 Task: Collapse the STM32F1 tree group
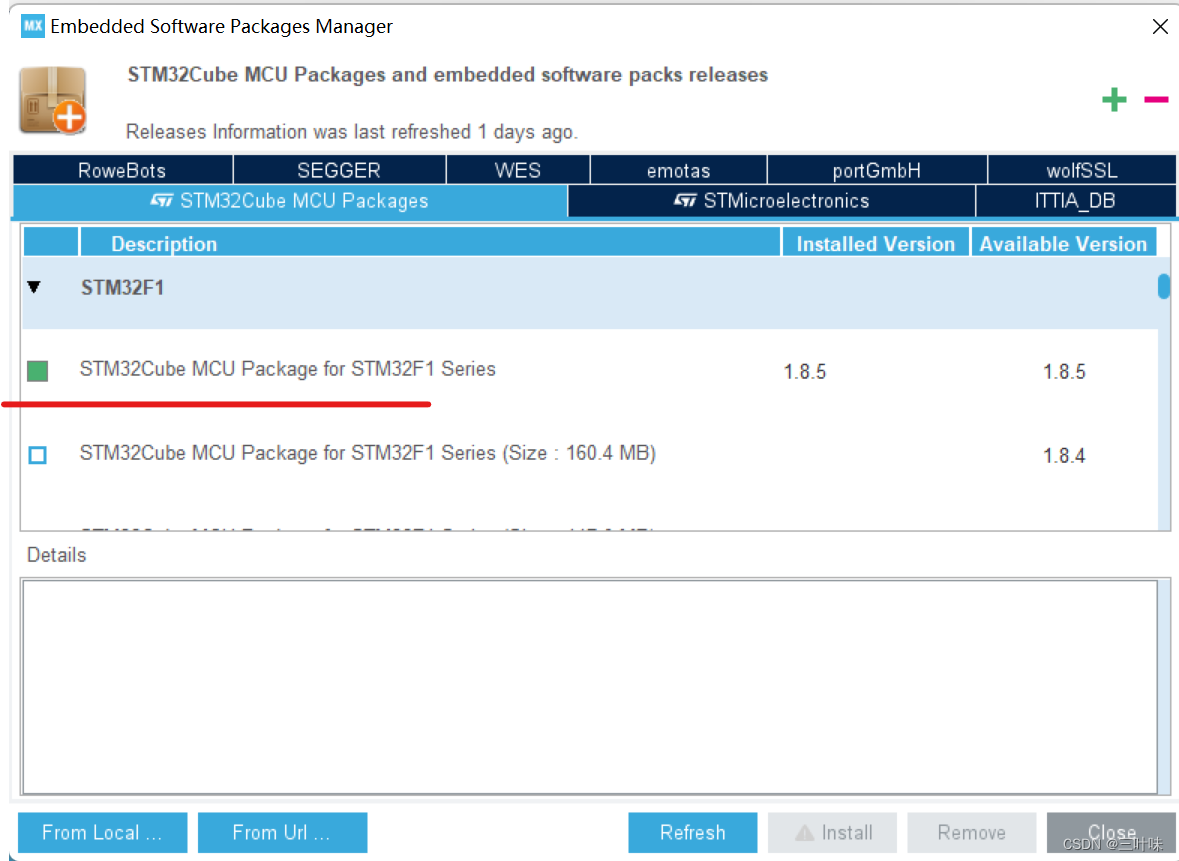(34, 287)
